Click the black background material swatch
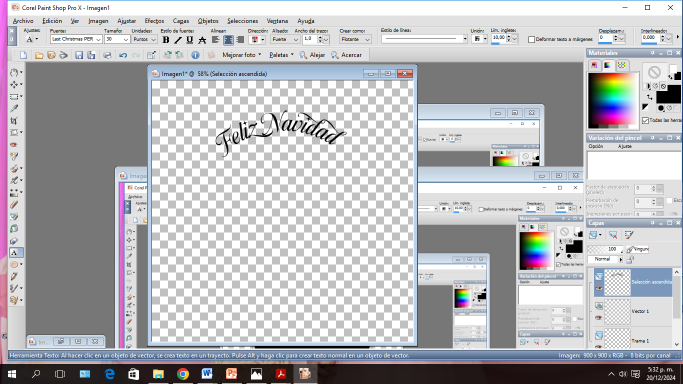Image resolution: width=683 pixels, height=384 pixels. (668, 94)
